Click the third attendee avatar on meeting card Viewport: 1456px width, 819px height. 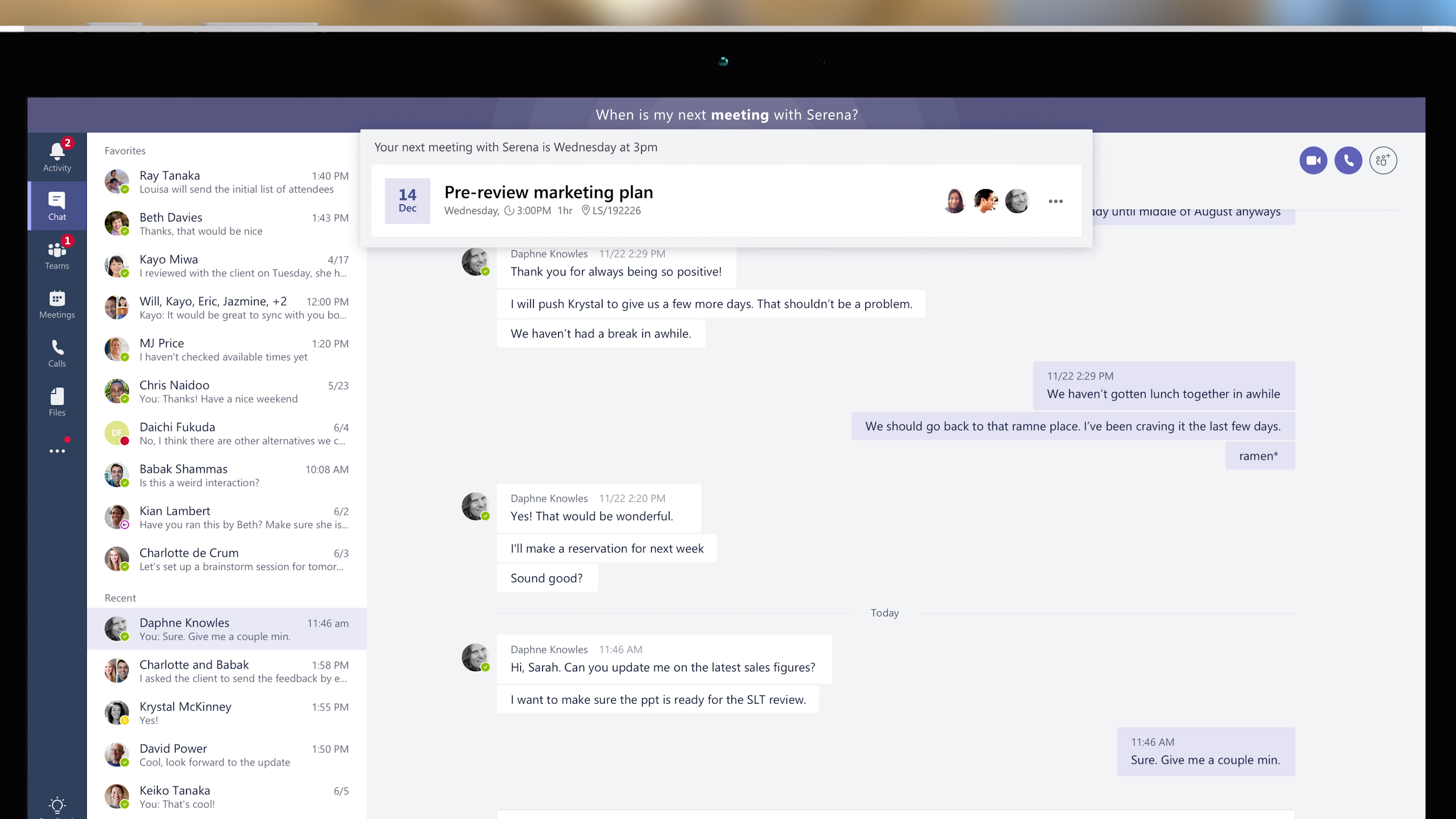point(1017,201)
